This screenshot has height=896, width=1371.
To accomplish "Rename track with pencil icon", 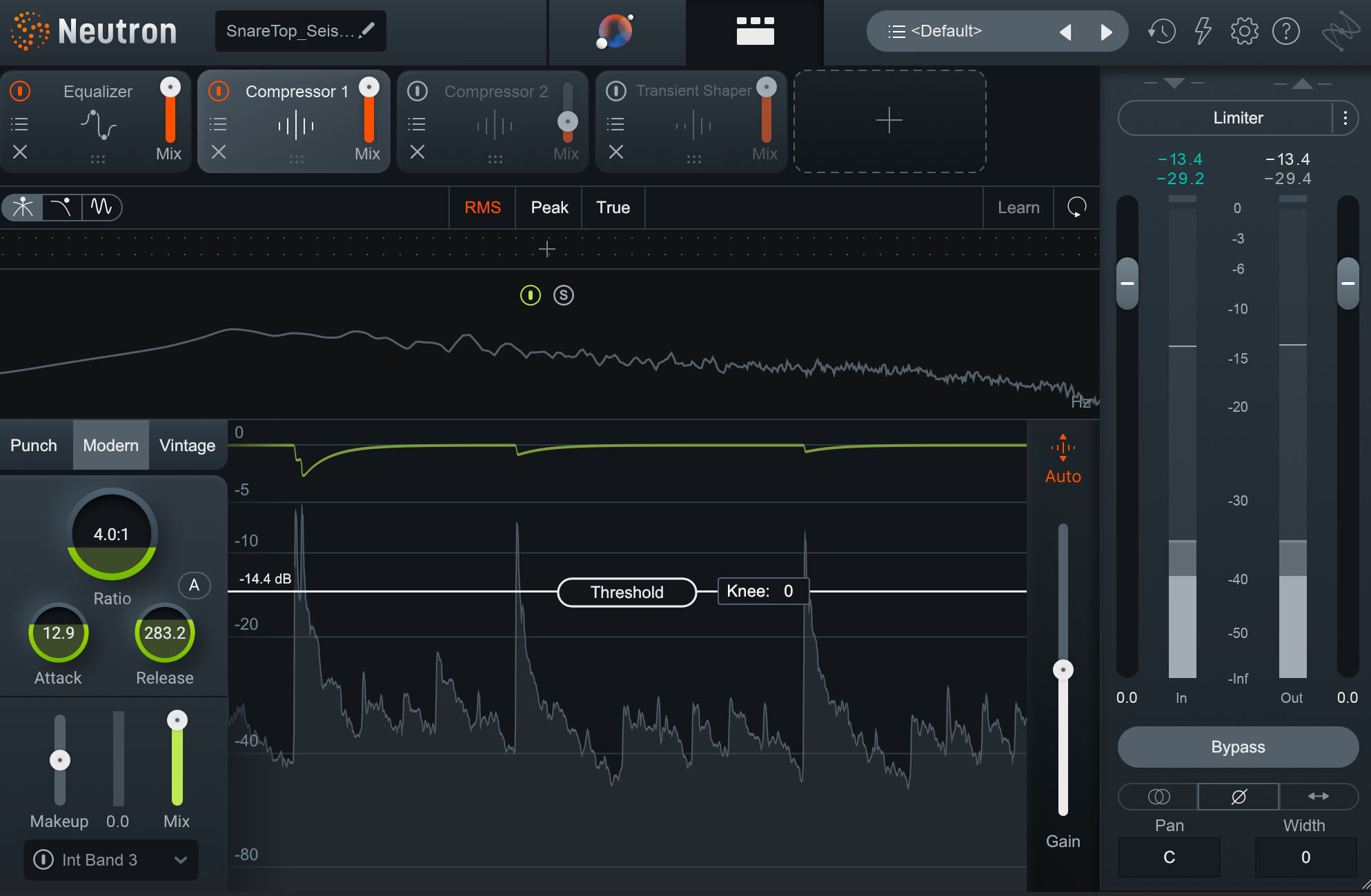I will click(x=368, y=30).
